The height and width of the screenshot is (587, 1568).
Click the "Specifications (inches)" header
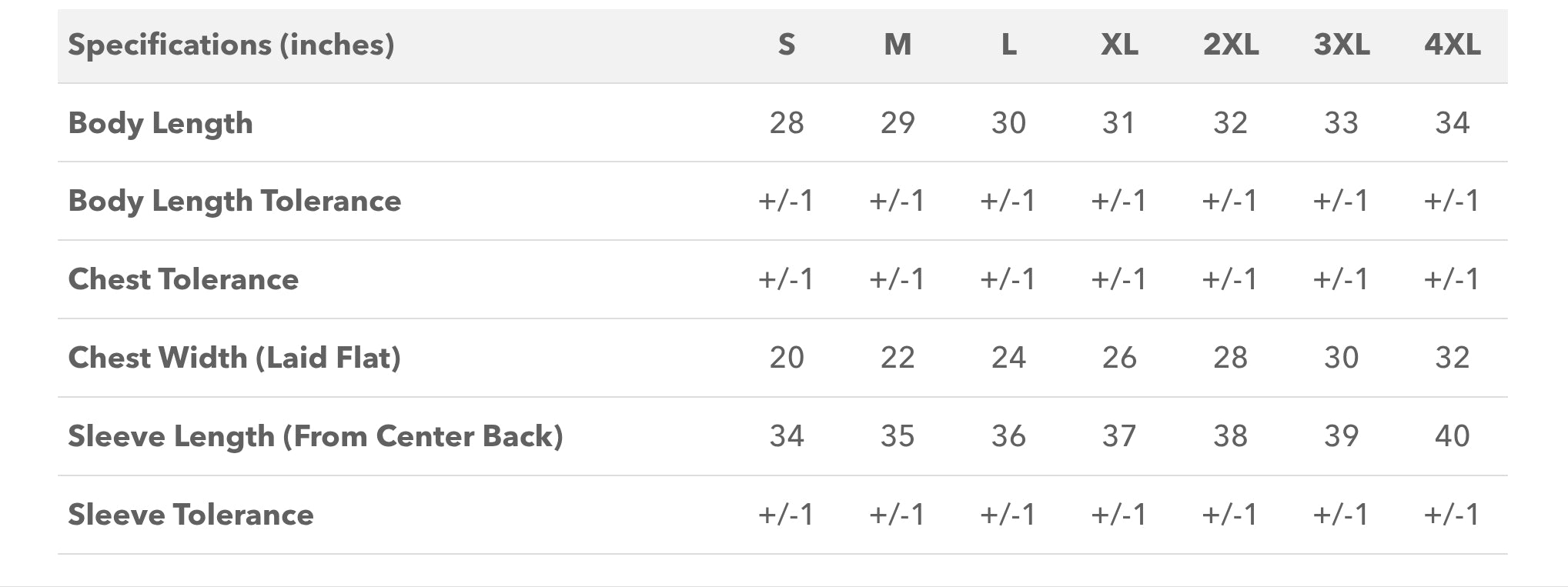(231, 45)
